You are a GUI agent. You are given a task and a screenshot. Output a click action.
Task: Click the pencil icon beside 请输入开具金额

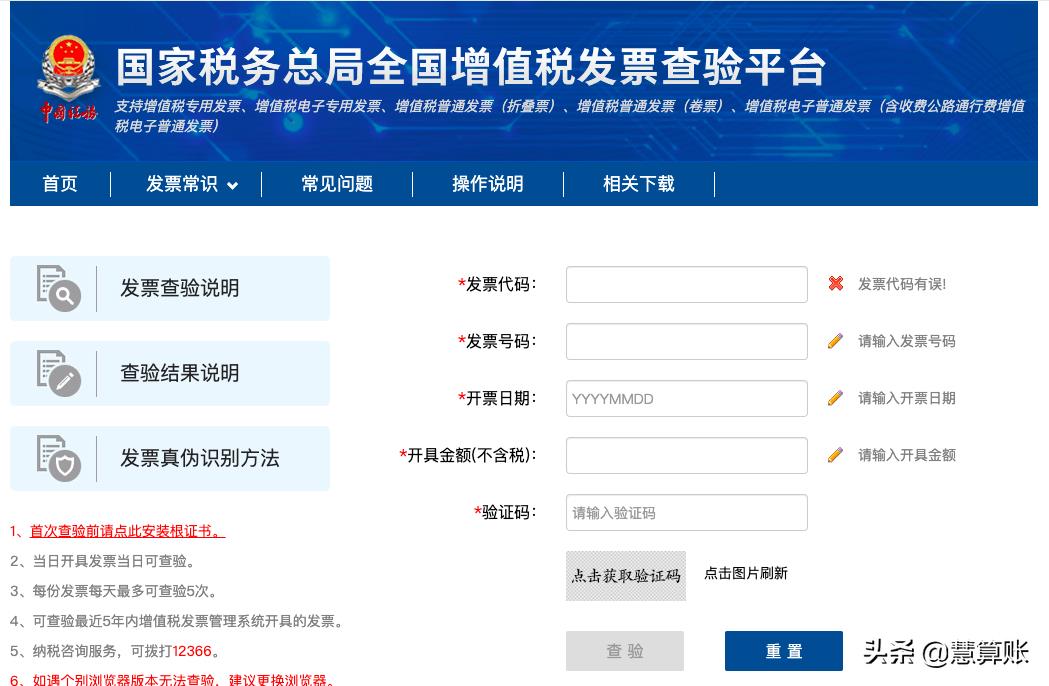tap(836, 454)
